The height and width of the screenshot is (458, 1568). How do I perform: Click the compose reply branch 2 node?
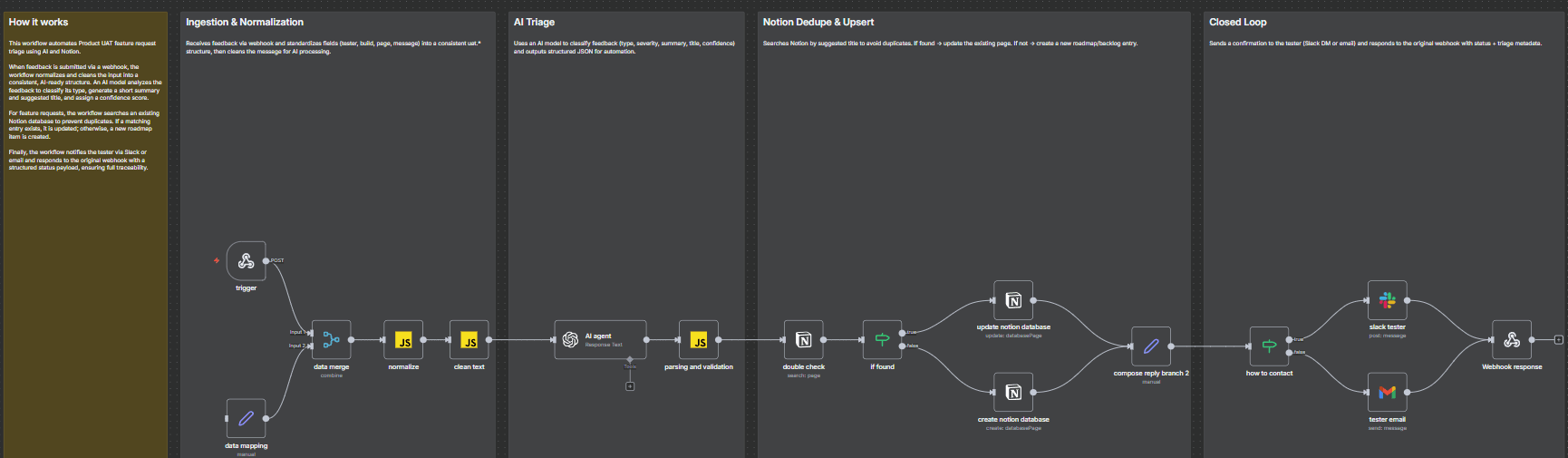click(1150, 346)
